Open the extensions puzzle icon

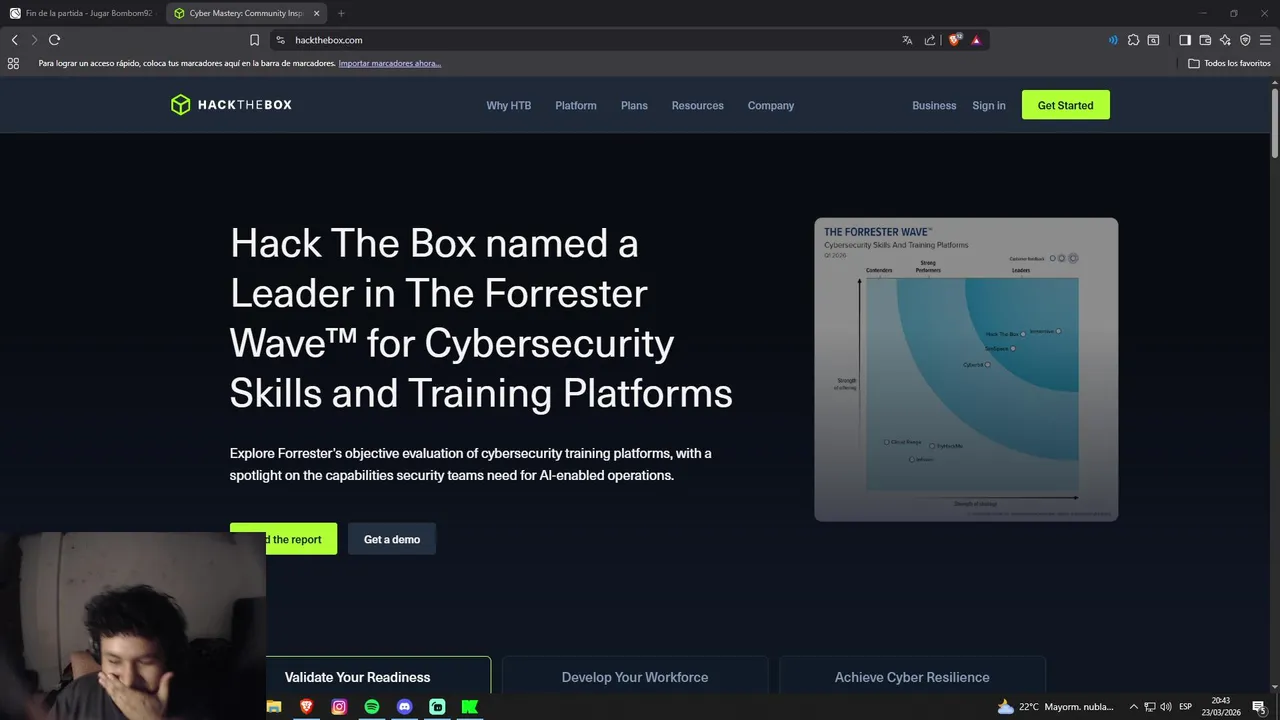pyautogui.click(x=1133, y=40)
